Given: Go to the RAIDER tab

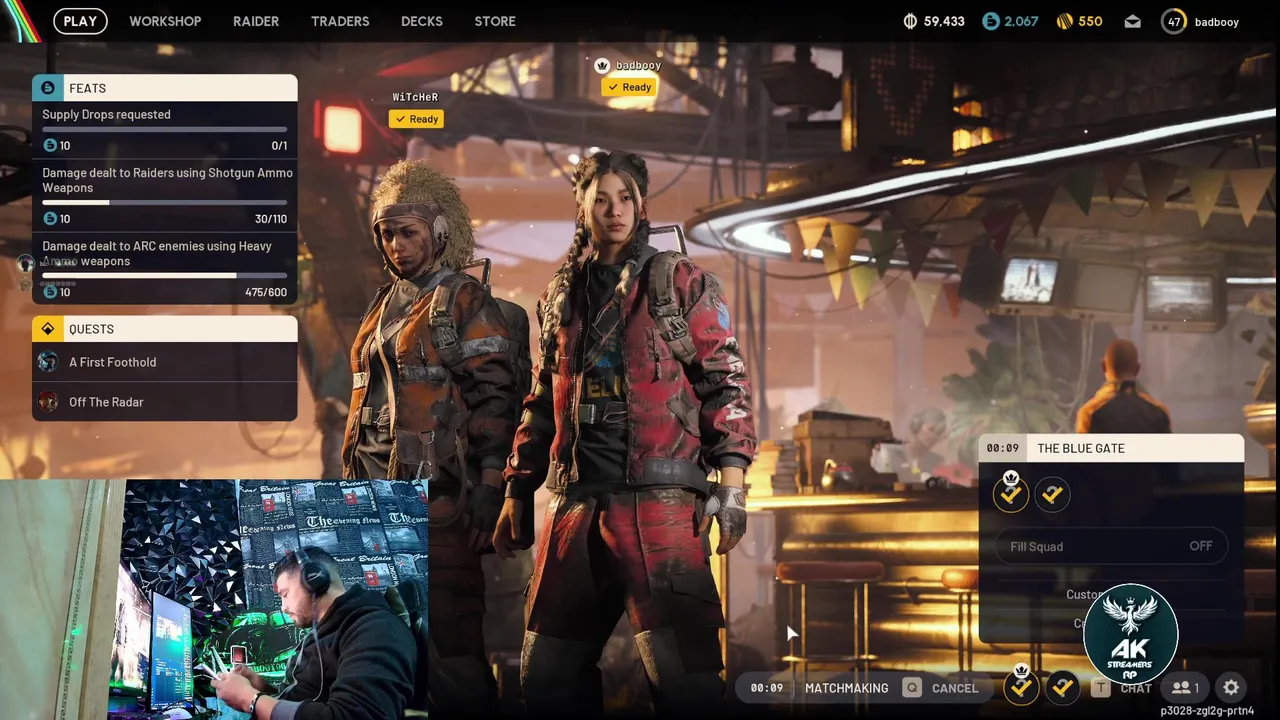Looking at the screenshot, I should pyautogui.click(x=256, y=21).
